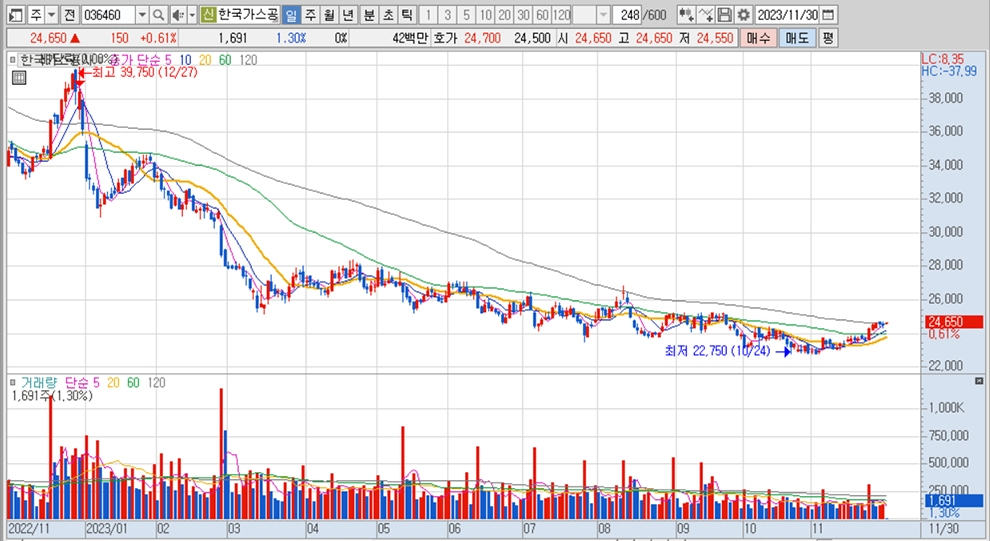The image size is (990, 541).
Task: Click the panel layout icon at toolbar start
Action: click(x=16, y=15)
